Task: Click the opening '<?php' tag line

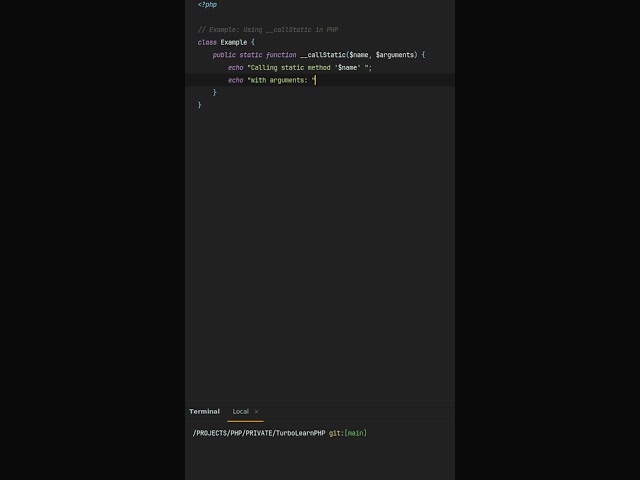Action: coord(207,5)
